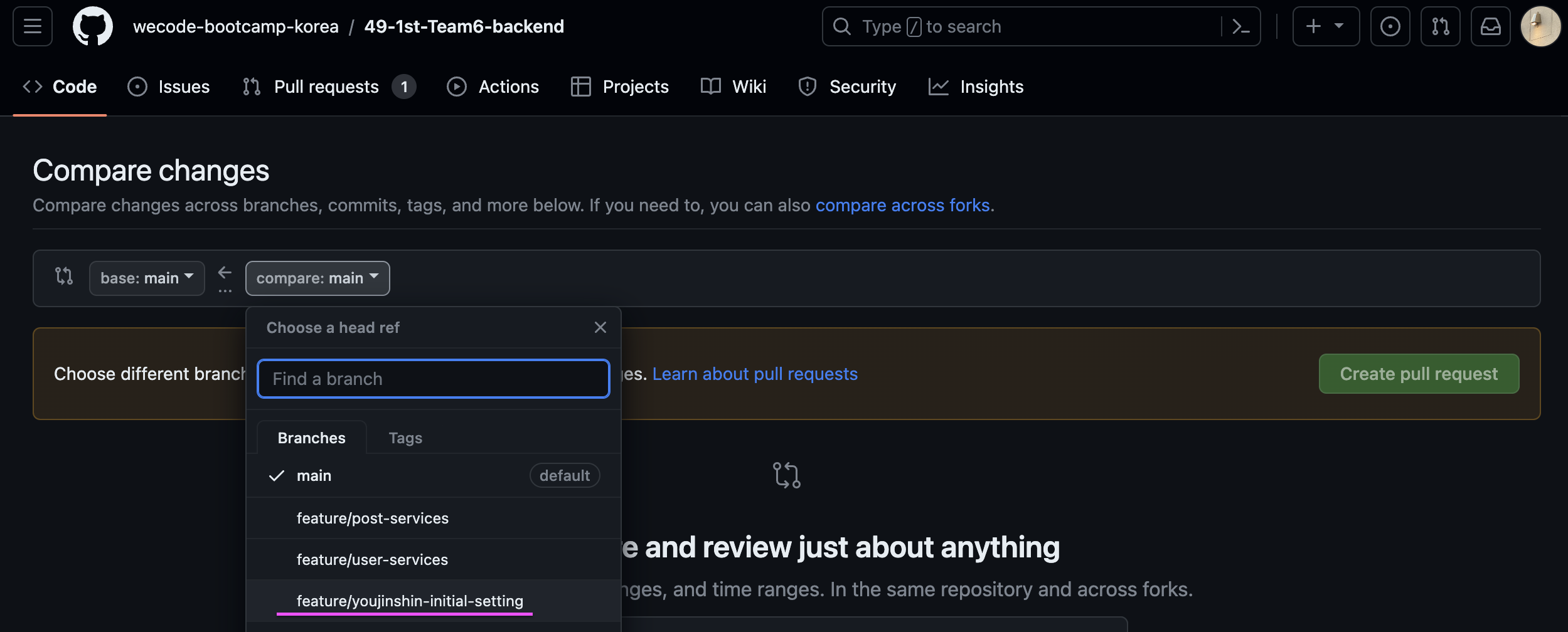1568x632 pixels.
Task: Expand the 'base: main' dropdown
Action: (147, 278)
